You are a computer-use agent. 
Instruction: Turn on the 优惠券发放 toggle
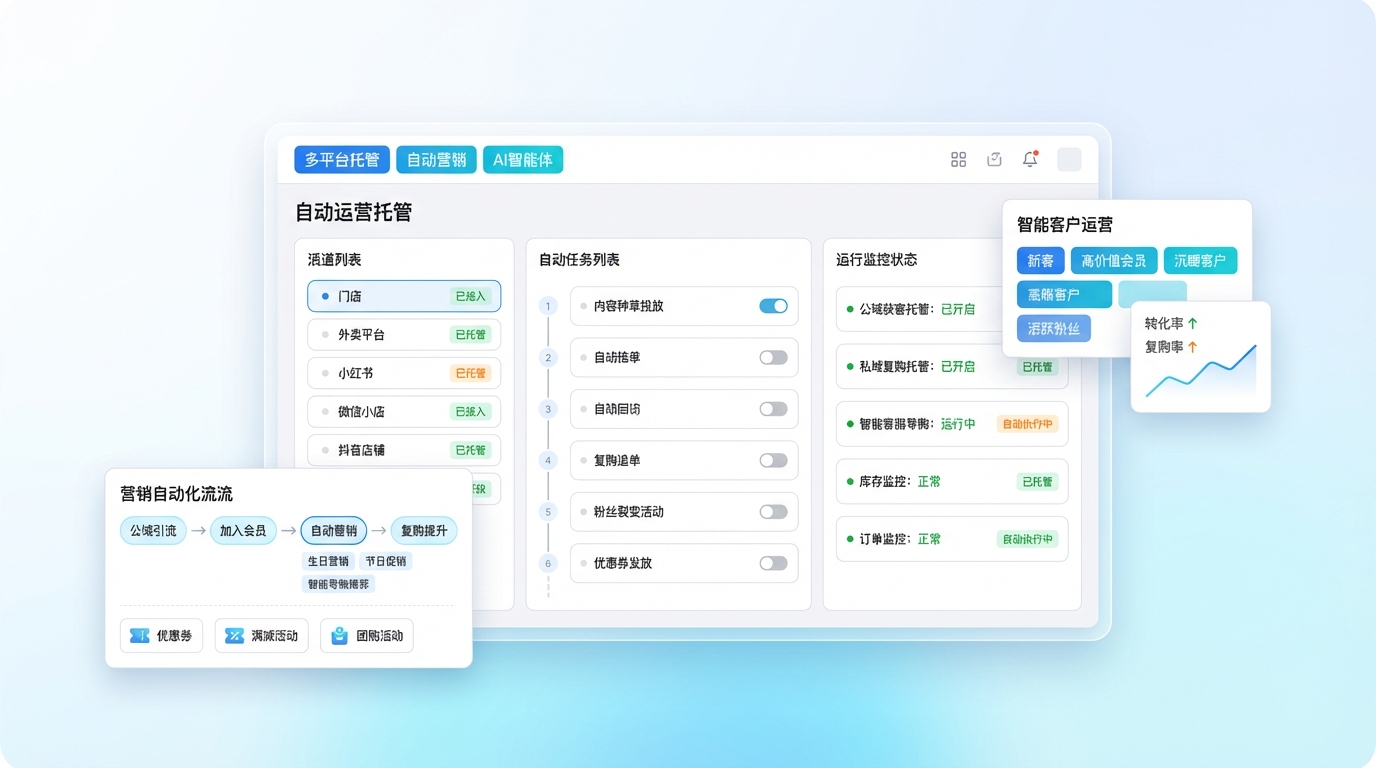tap(773, 563)
